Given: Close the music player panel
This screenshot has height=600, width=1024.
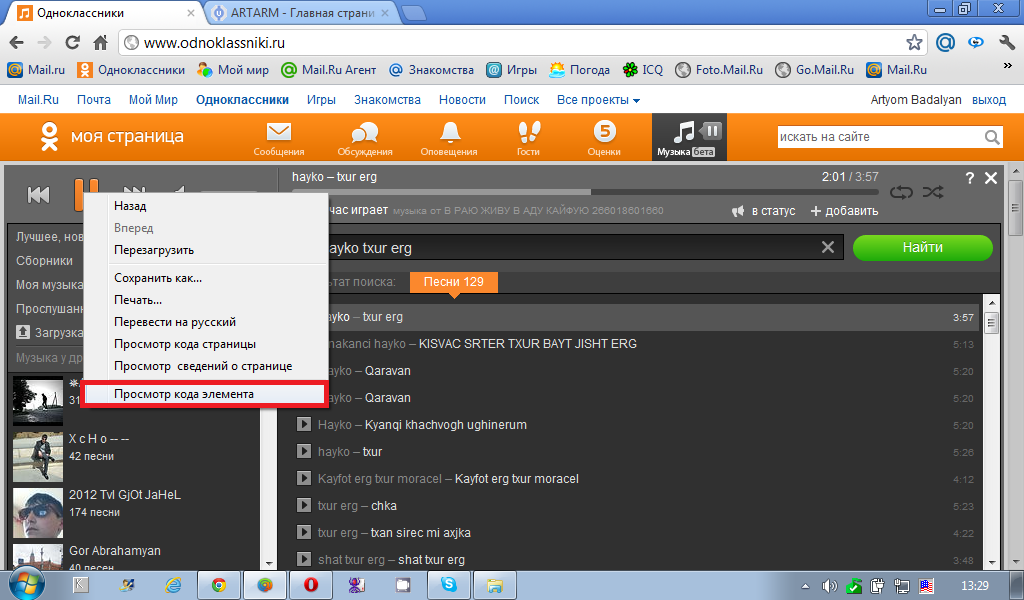Looking at the screenshot, I should (991, 178).
